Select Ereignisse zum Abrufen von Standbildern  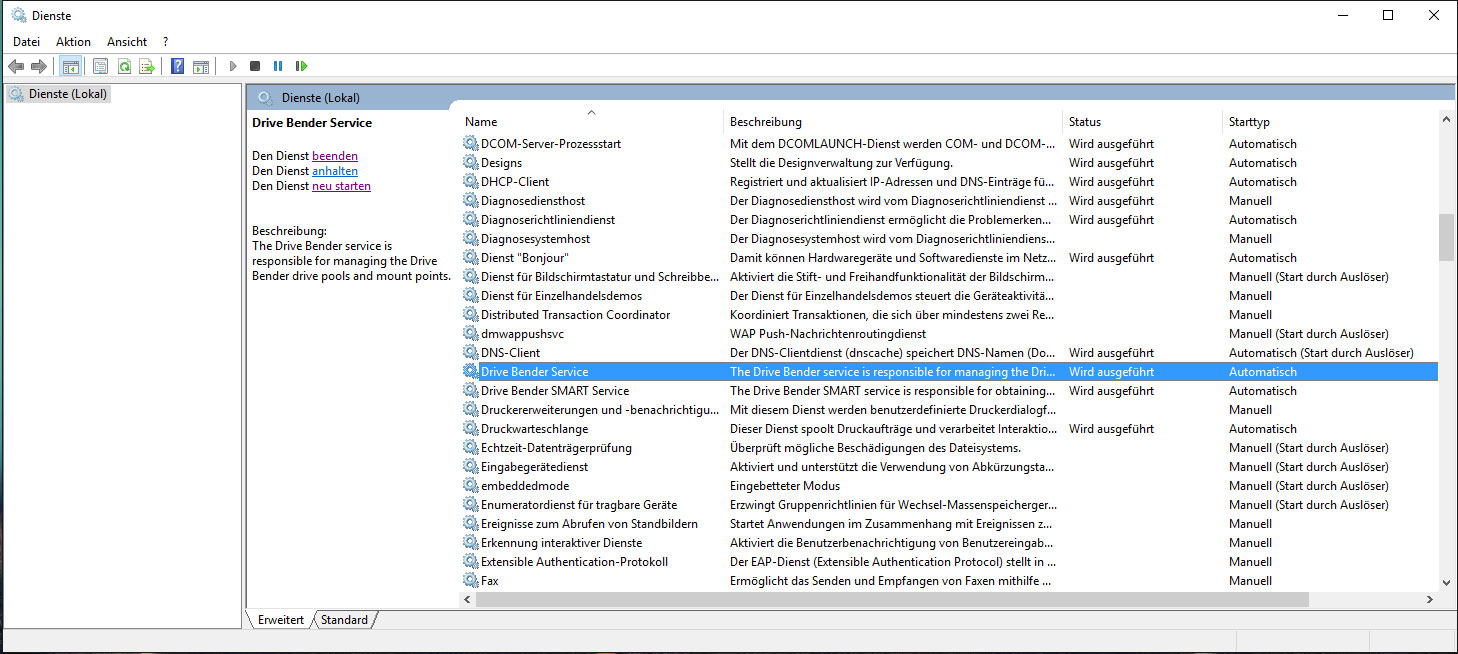pos(589,523)
